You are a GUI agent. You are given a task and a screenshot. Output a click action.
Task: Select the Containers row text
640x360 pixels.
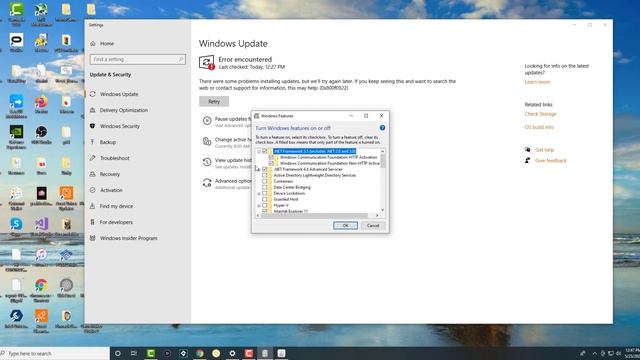click(x=283, y=181)
